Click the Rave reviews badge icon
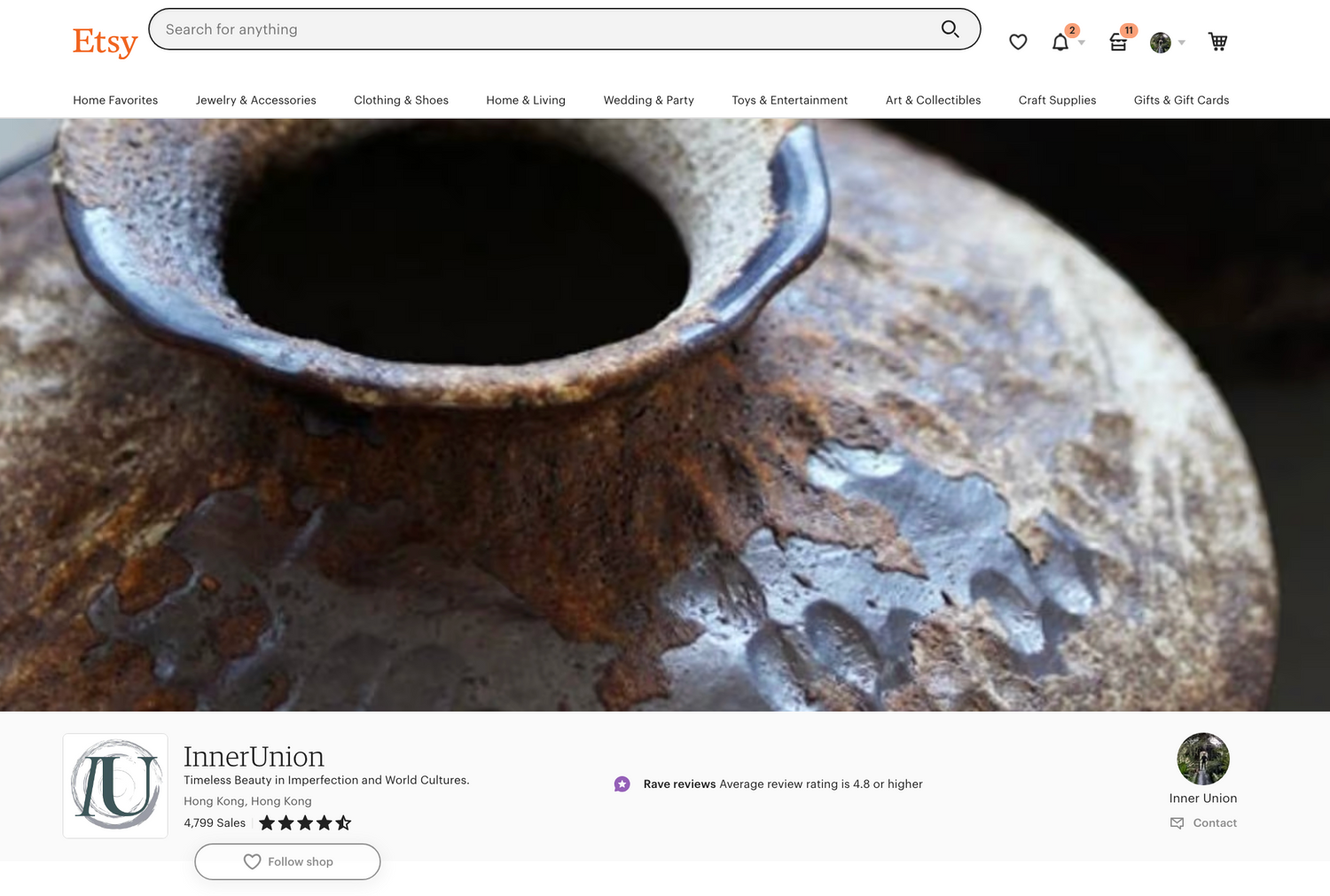Screen dimensions: 1330x896 (622, 784)
